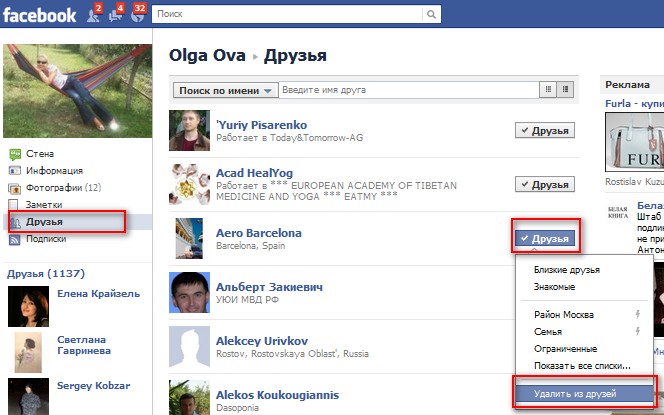Open Furla ad title link
The width and height of the screenshot is (664, 415).
click(x=634, y=103)
